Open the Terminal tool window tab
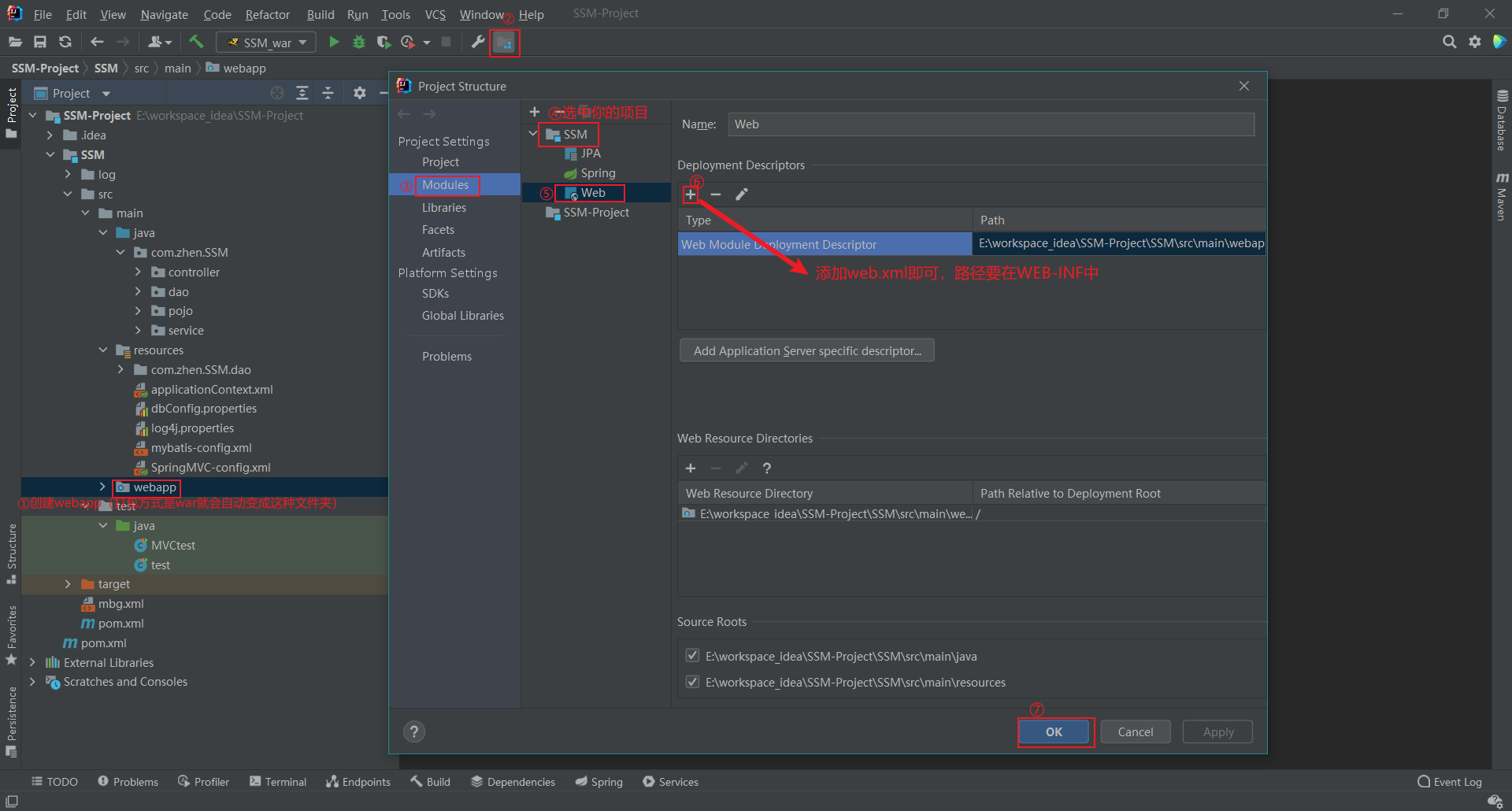This screenshot has height=811, width=1512. pyautogui.click(x=278, y=782)
